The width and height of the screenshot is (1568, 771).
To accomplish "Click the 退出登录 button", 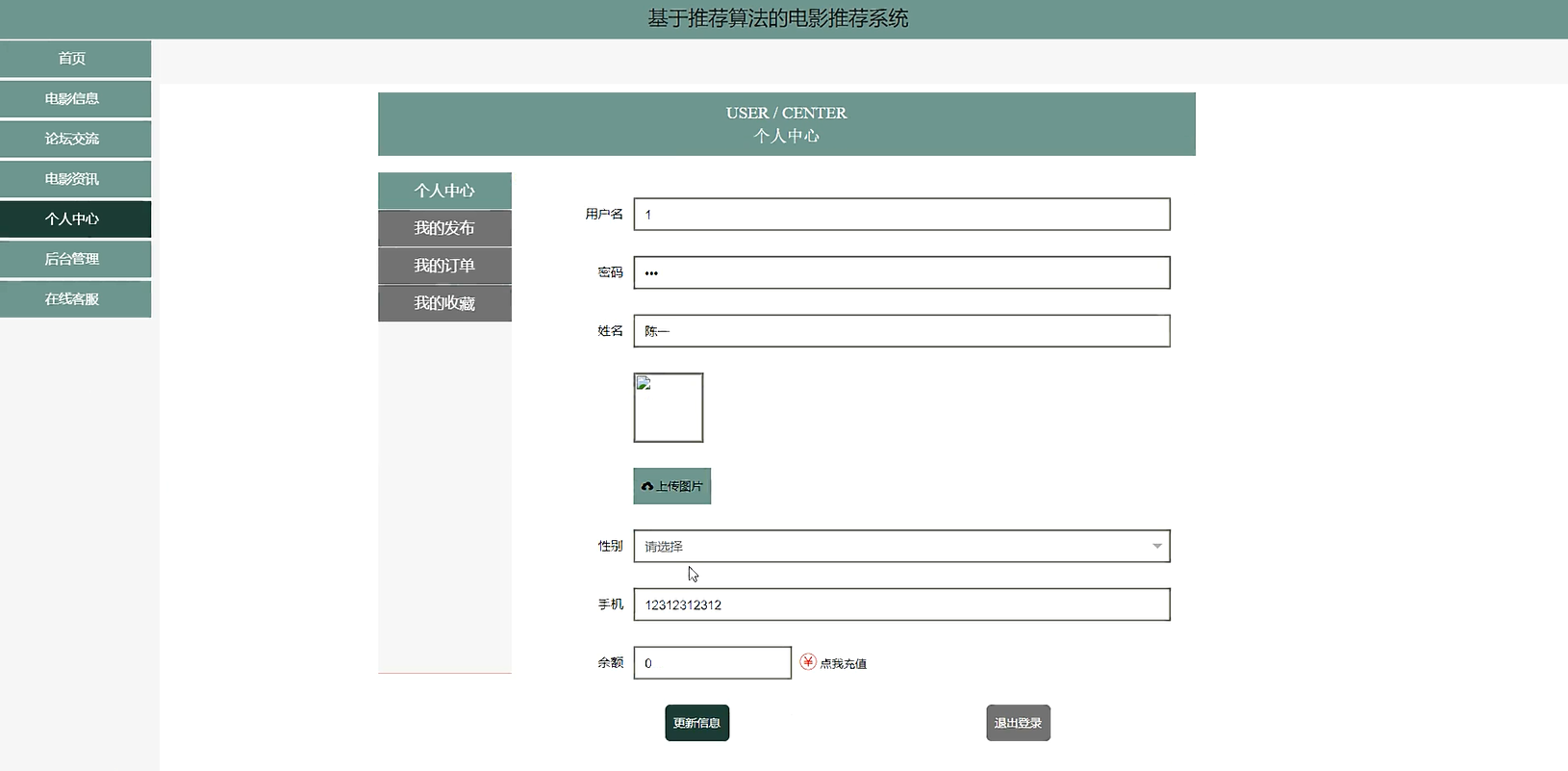I will [x=1019, y=723].
